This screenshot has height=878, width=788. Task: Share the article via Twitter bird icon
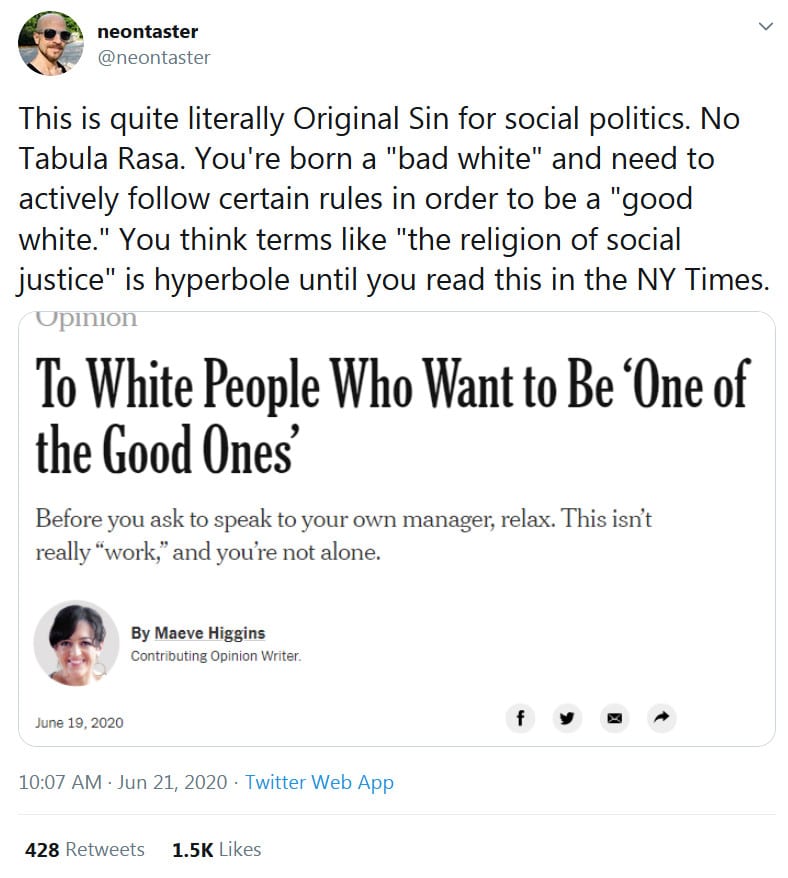tap(567, 717)
